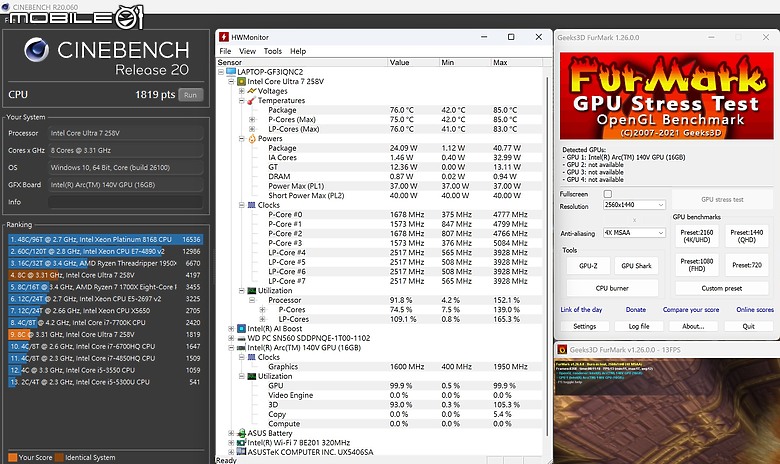
Task: Open the Help menu in HWMonitor
Action: pyautogui.click(x=298, y=51)
